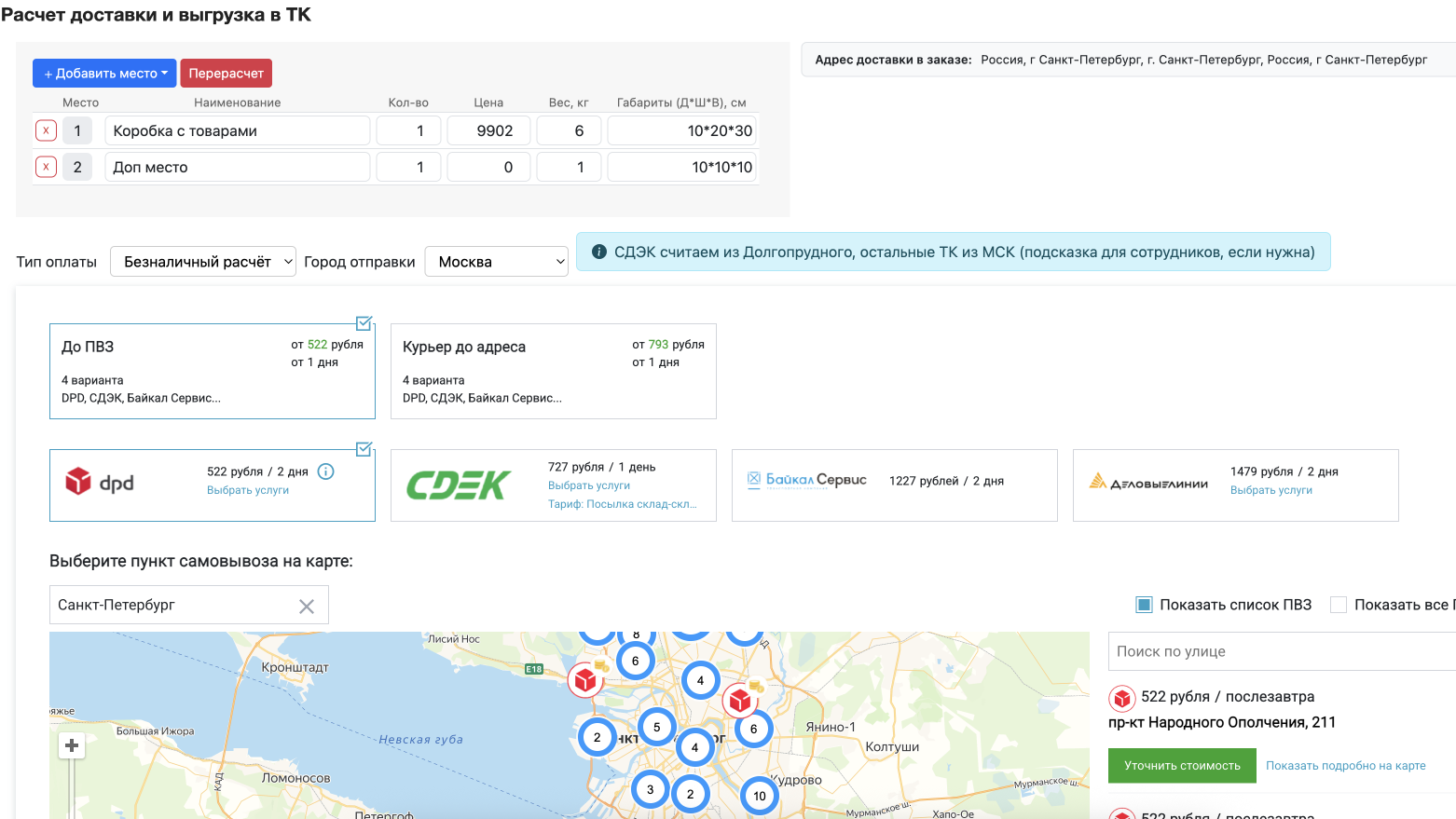Click the checkmark on the 'До ПВЗ' card
Viewport: 1456px width, 819px height.
tap(364, 323)
